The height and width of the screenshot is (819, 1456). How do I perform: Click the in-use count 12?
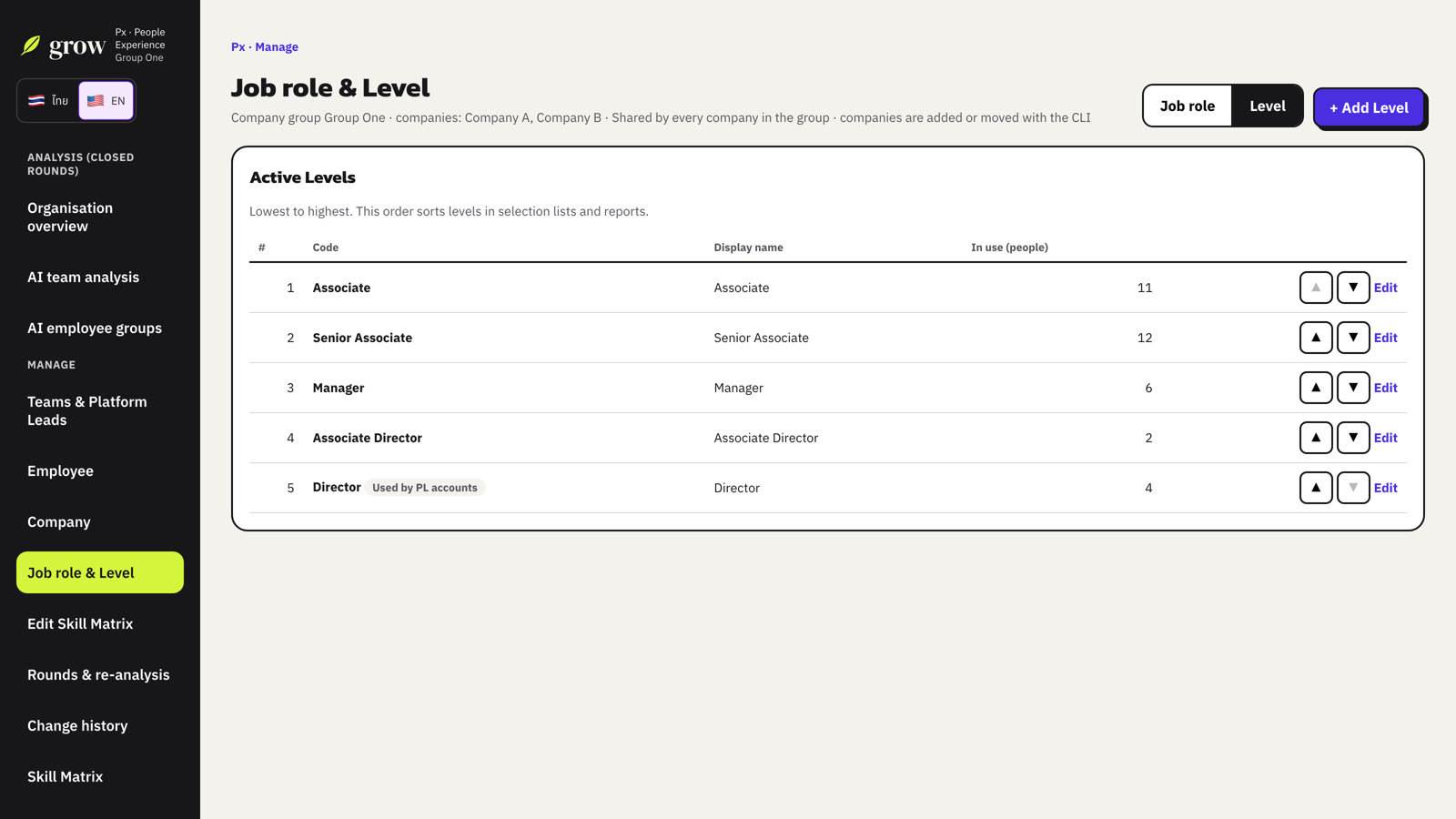[1145, 338]
